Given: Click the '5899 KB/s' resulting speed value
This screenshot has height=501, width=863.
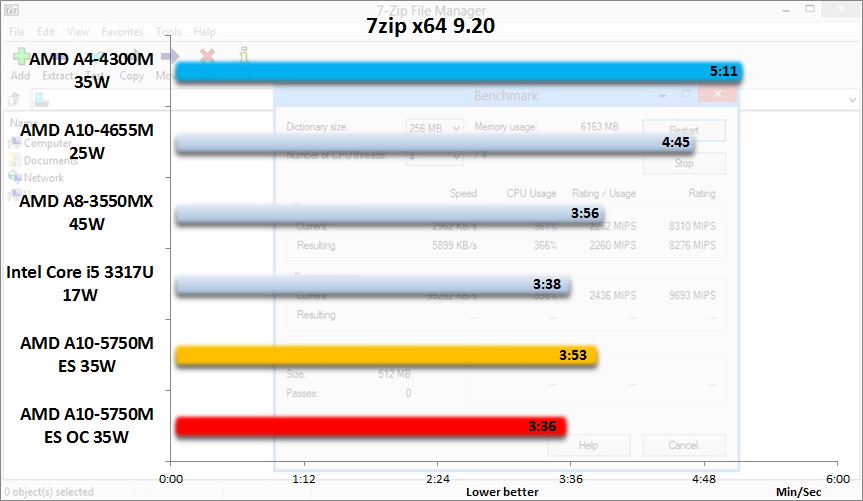Looking at the screenshot, I should [455, 245].
